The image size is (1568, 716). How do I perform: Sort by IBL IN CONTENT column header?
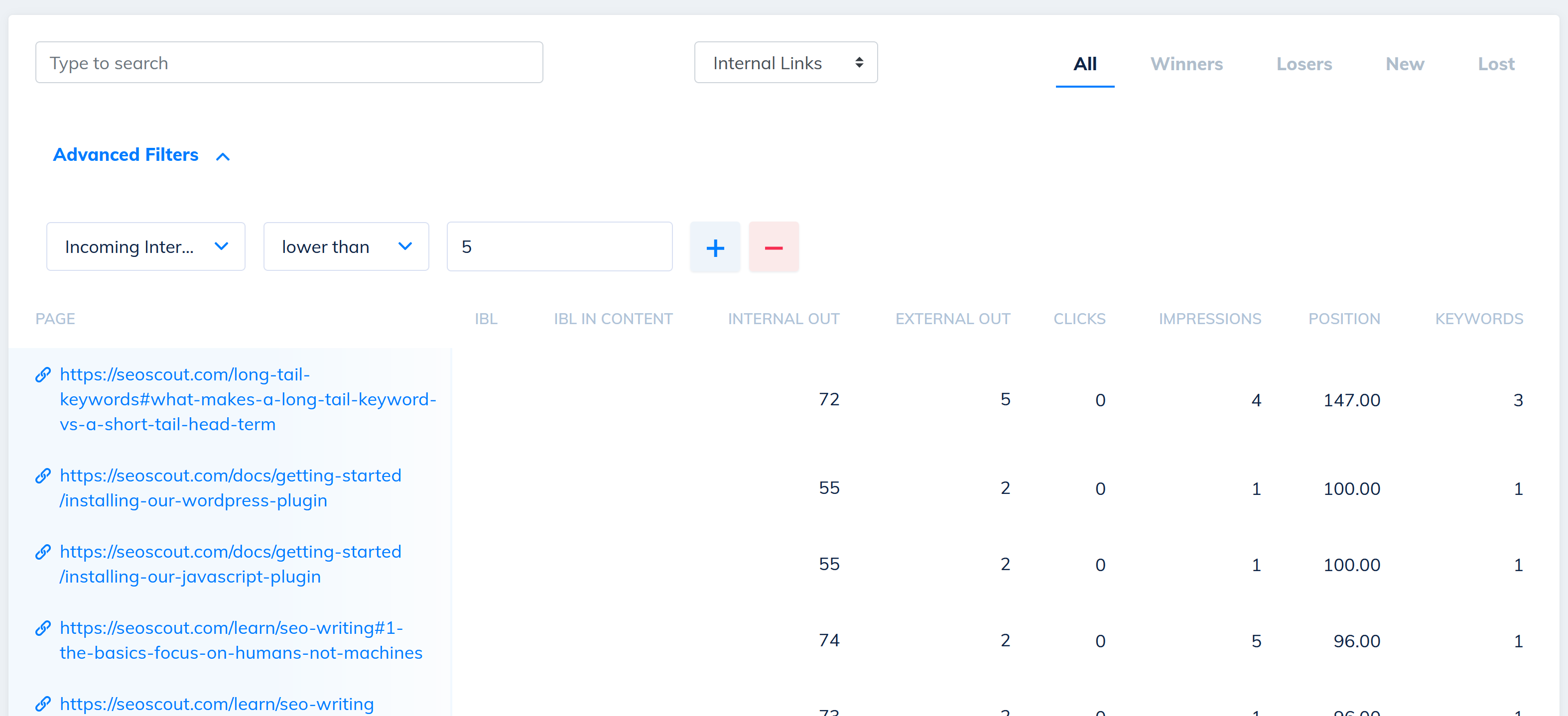pyautogui.click(x=613, y=319)
